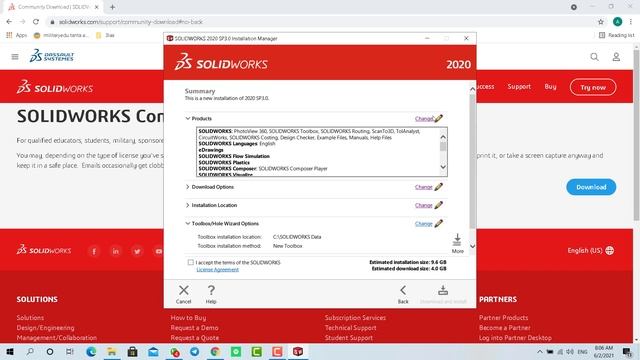The image size is (640, 360).
Task: Click the Change link for Products
Action: (424, 118)
